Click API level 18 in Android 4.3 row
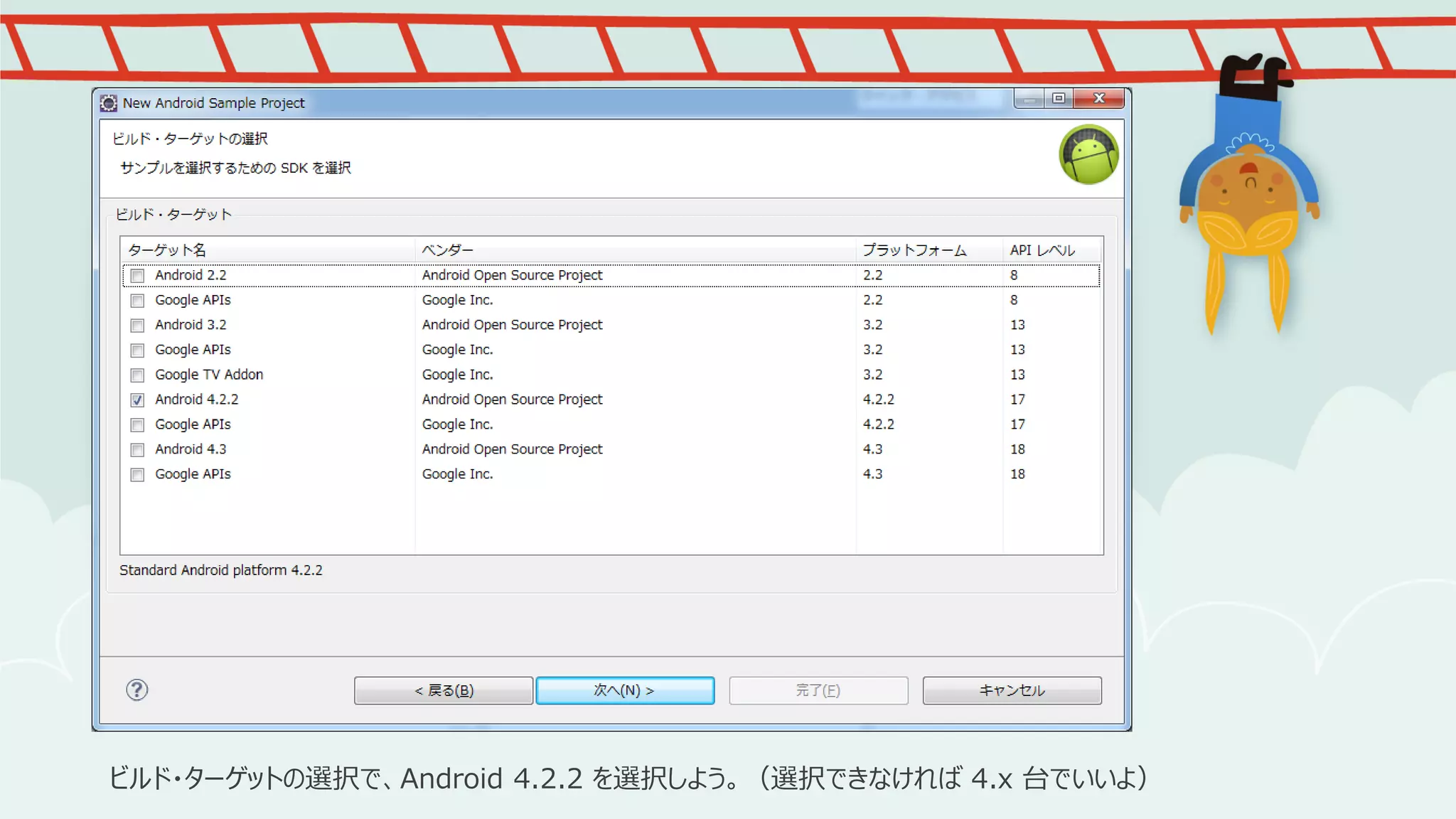The width and height of the screenshot is (1456, 819). pyautogui.click(x=1017, y=449)
